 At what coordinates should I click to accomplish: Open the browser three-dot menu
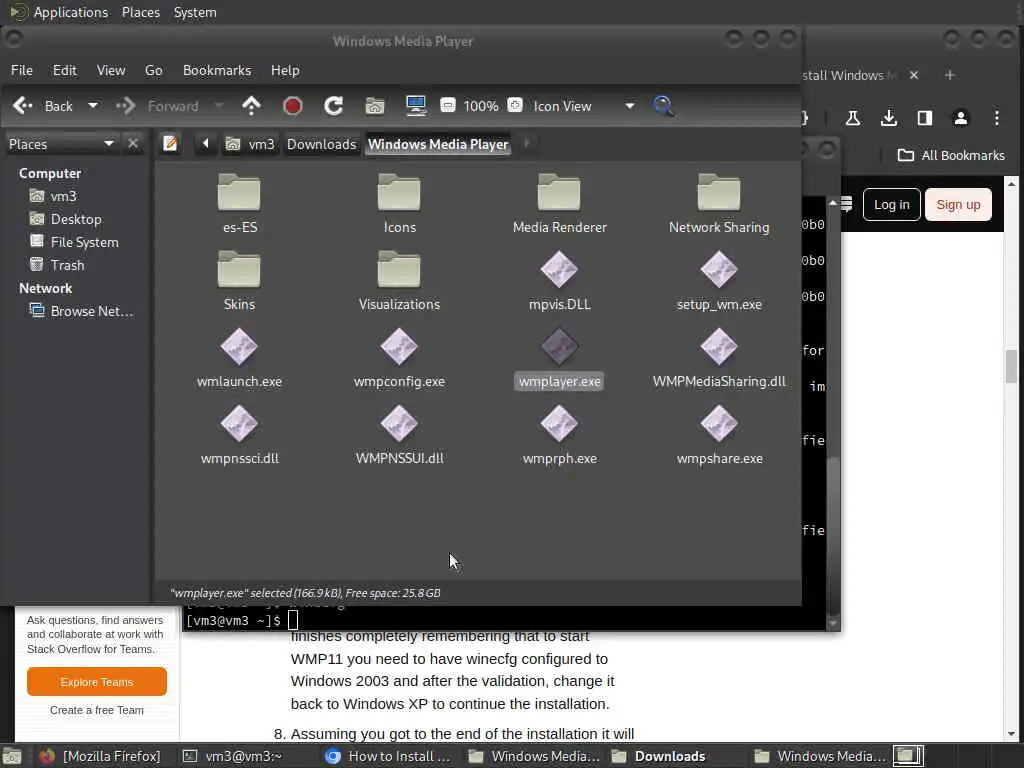pos(997,118)
